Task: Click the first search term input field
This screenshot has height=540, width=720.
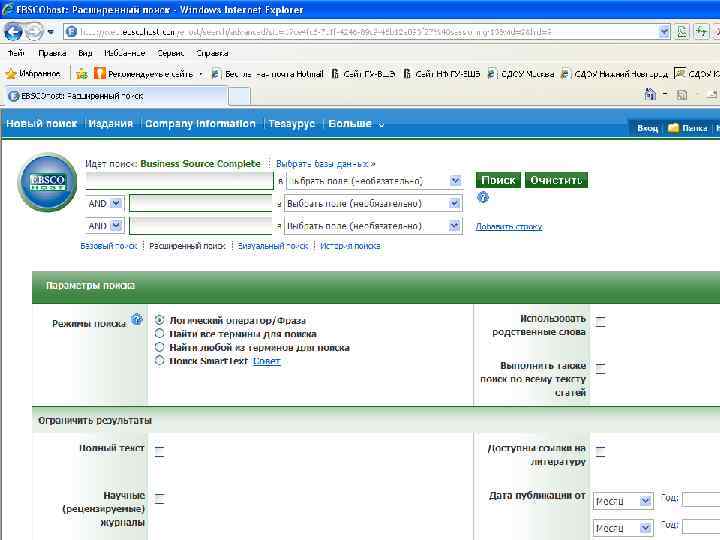Action: click(180, 180)
